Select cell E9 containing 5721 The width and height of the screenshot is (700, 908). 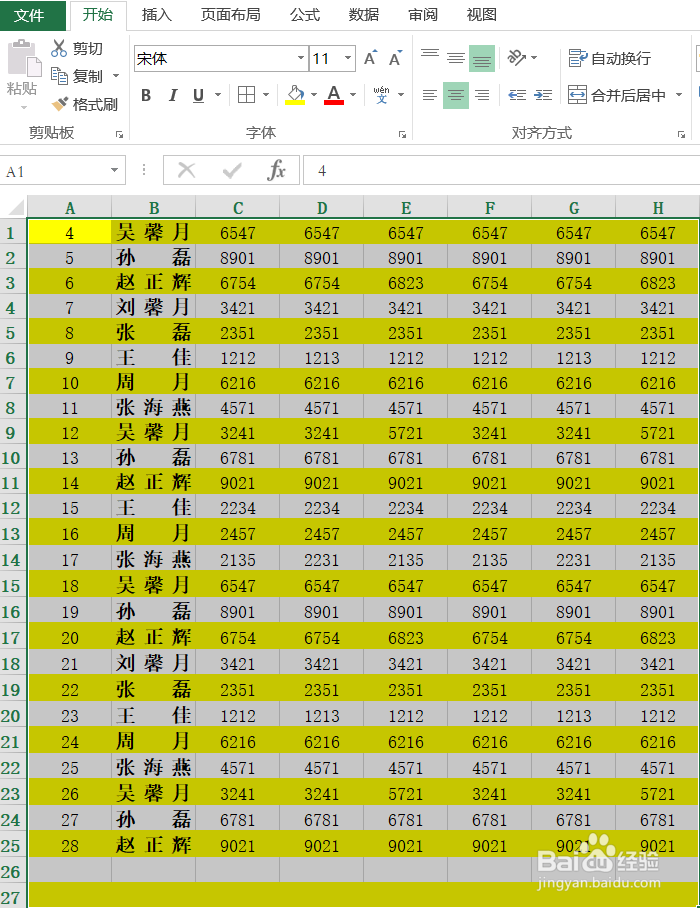405,433
